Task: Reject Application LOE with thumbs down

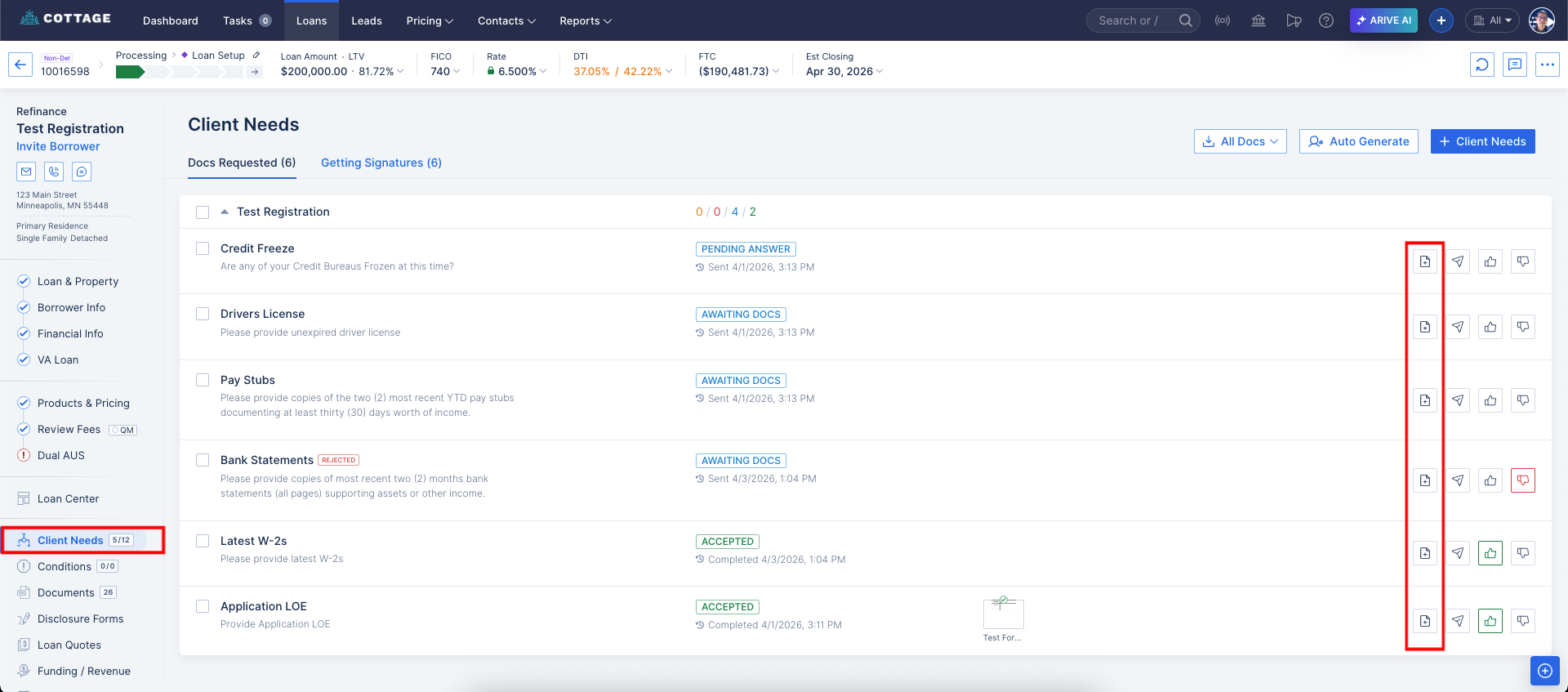Action: pyautogui.click(x=1523, y=621)
